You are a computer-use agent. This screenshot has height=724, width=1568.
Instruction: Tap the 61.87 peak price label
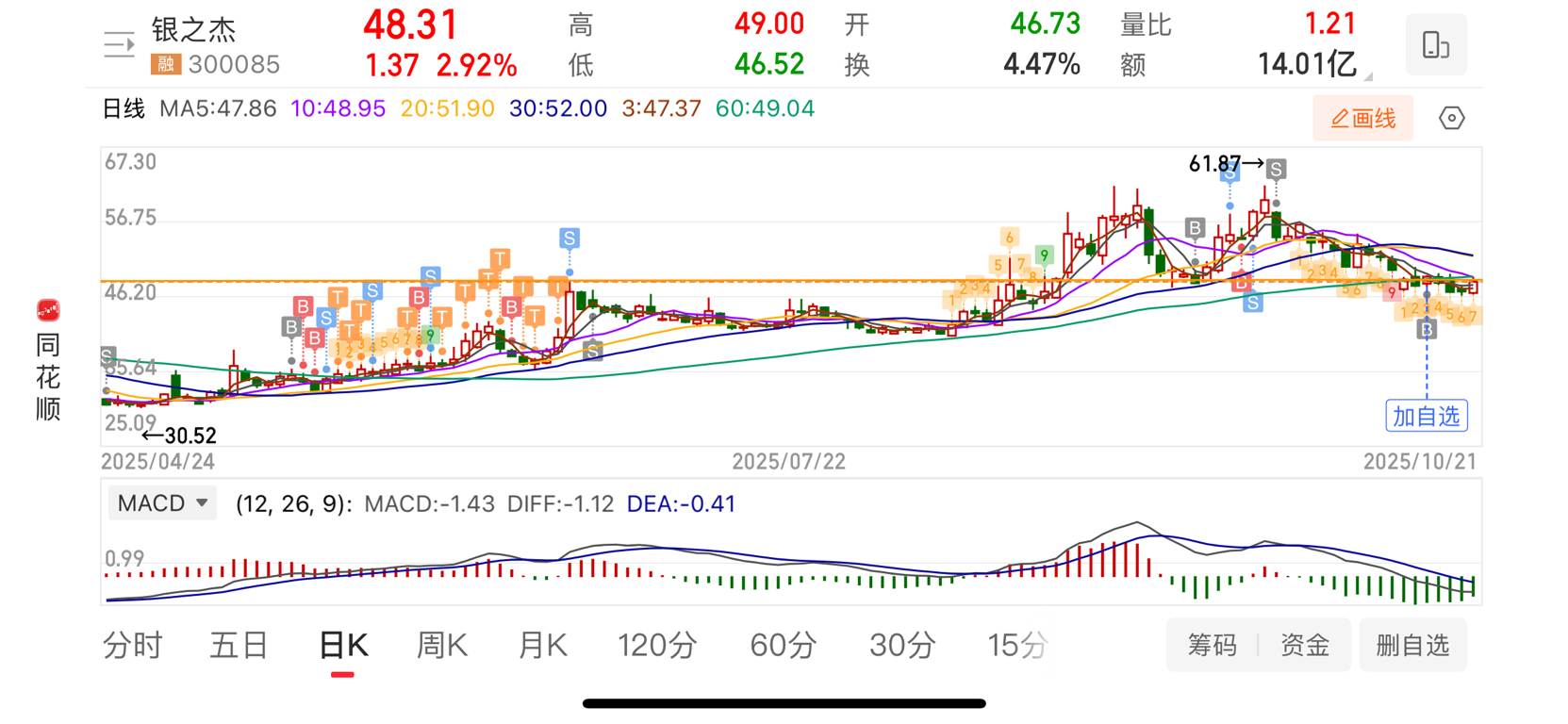(1214, 164)
